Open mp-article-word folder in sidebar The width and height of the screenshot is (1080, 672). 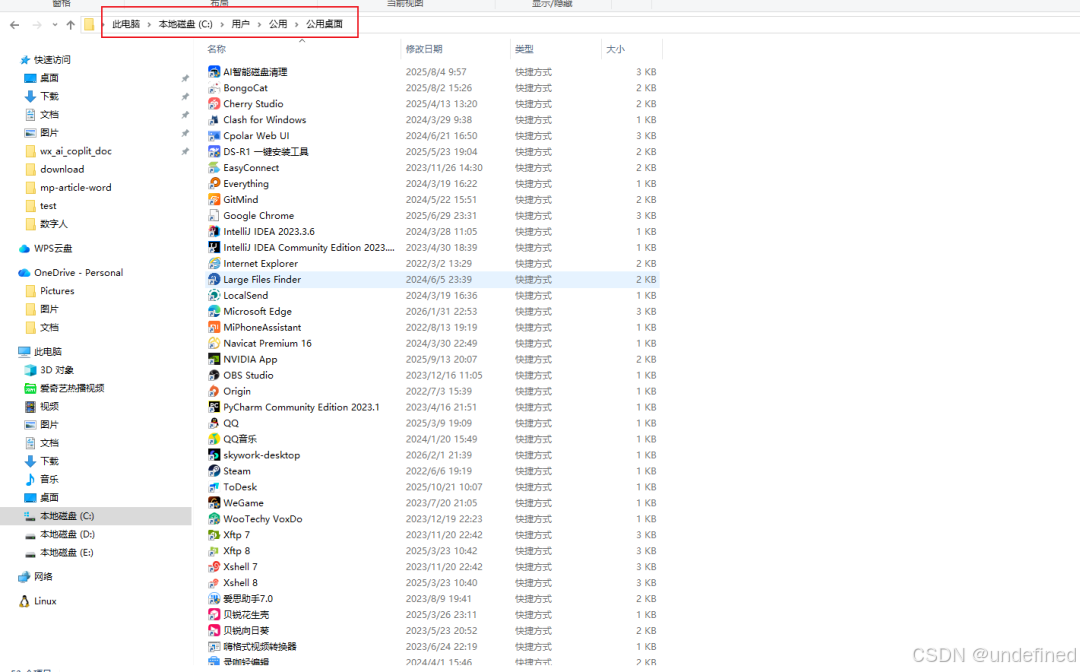click(x=76, y=187)
